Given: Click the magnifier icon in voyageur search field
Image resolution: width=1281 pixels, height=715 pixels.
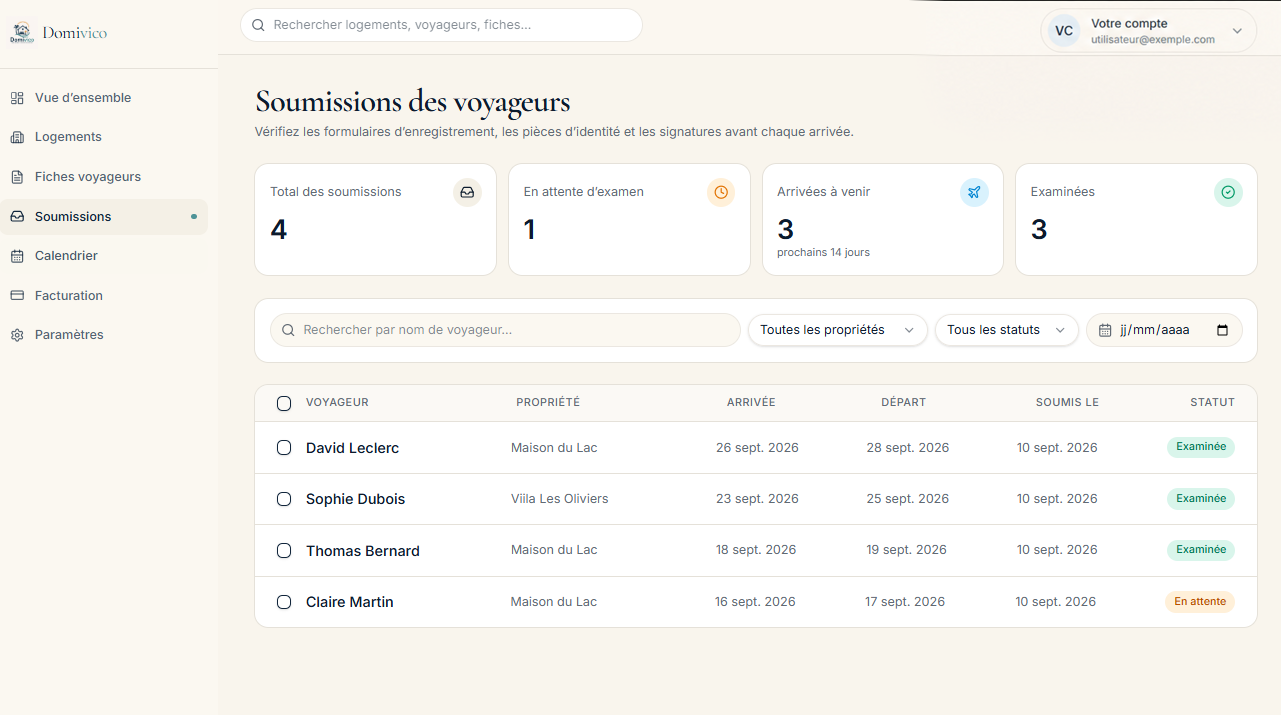Looking at the screenshot, I should tap(288, 330).
